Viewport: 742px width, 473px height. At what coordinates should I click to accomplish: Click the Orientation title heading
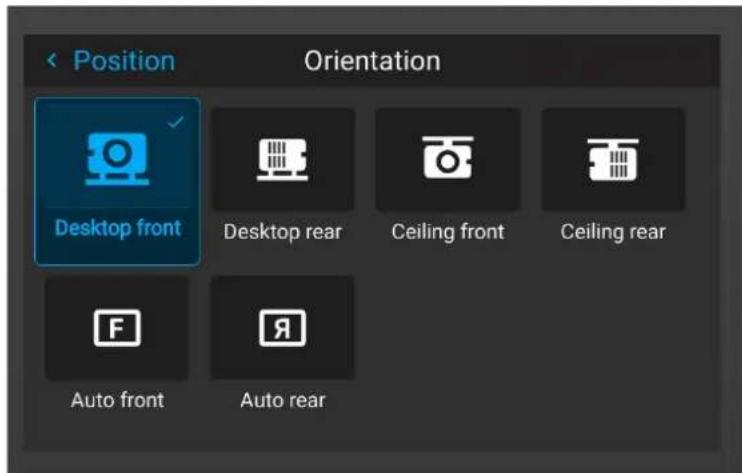(x=372, y=61)
